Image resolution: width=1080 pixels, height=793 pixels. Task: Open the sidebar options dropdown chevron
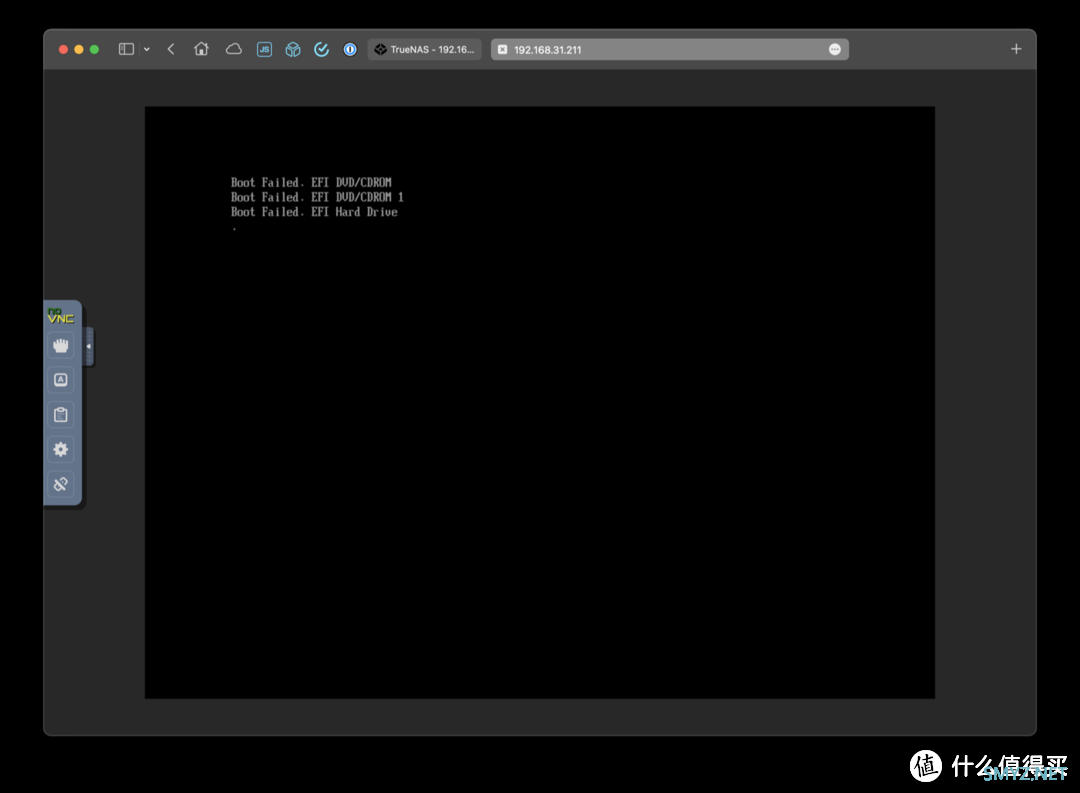tap(147, 49)
